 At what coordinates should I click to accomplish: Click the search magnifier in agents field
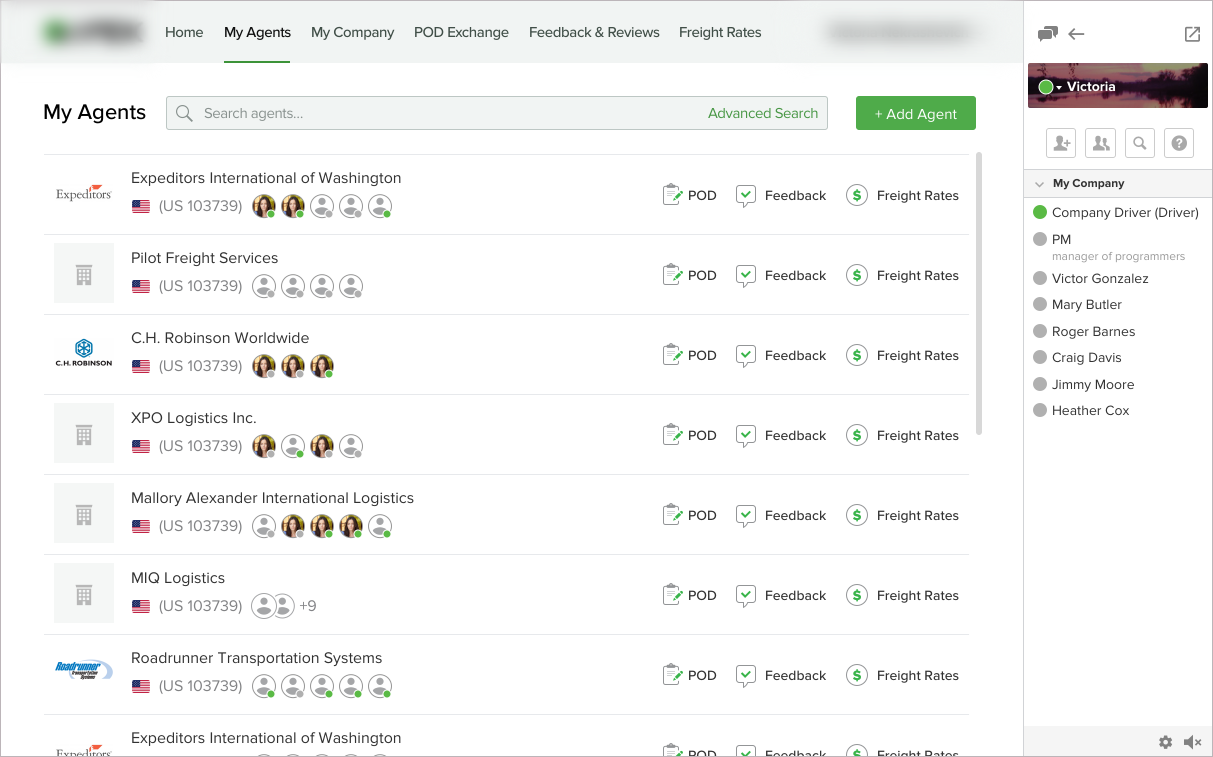(x=184, y=113)
